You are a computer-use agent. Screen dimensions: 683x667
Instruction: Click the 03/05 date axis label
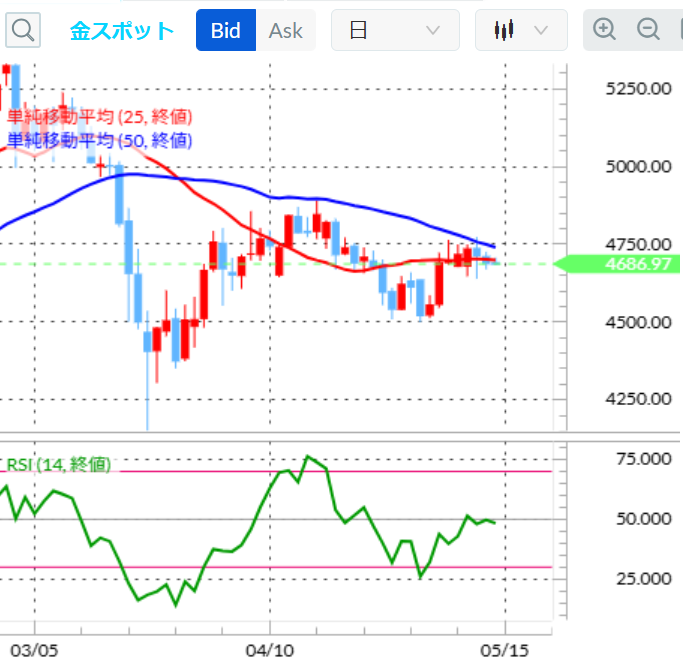click(34, 650)
